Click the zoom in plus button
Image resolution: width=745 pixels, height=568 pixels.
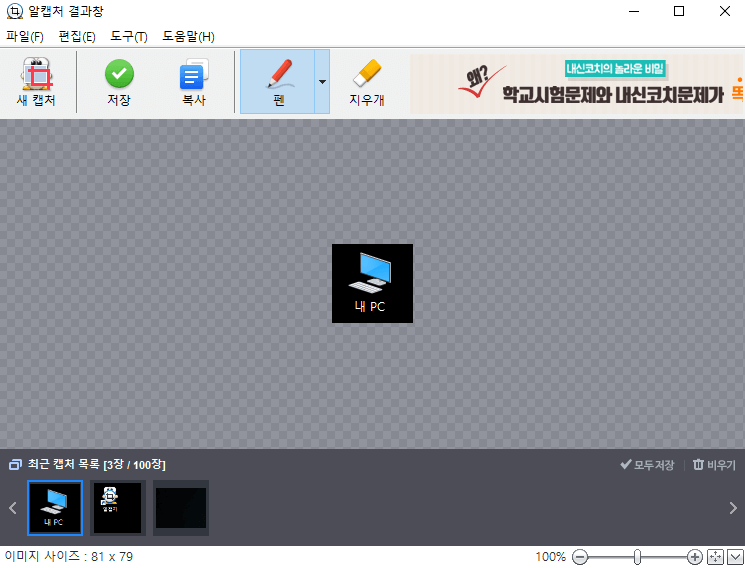695,557
